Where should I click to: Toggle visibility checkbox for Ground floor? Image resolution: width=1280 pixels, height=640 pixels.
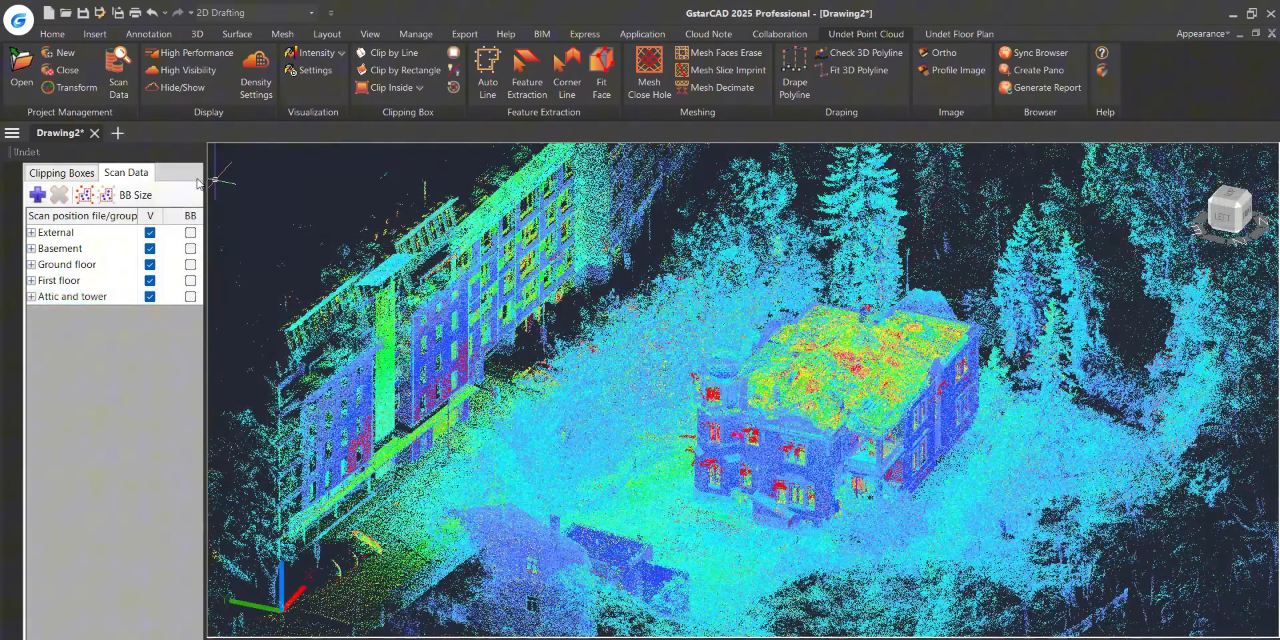[150, 265]
